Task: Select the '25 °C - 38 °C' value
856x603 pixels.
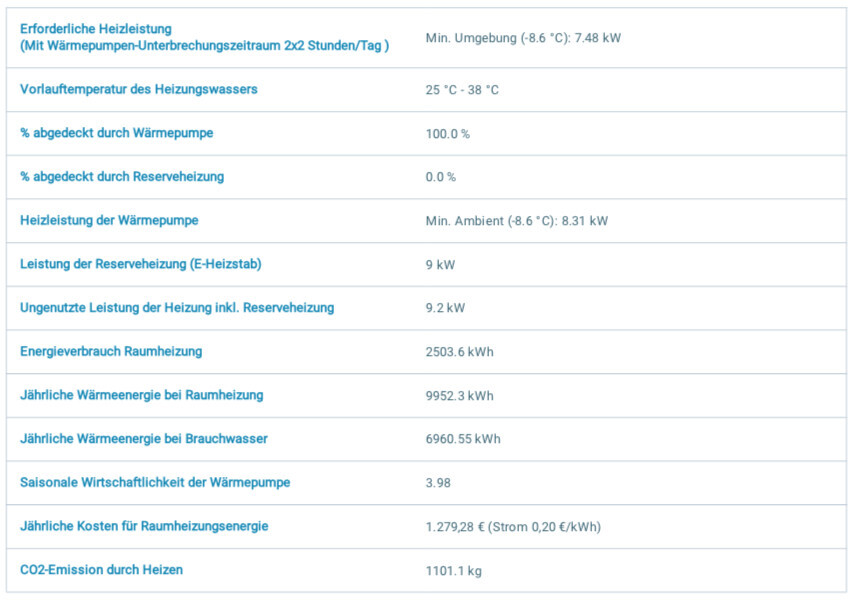Action: (x=462, y=90)
